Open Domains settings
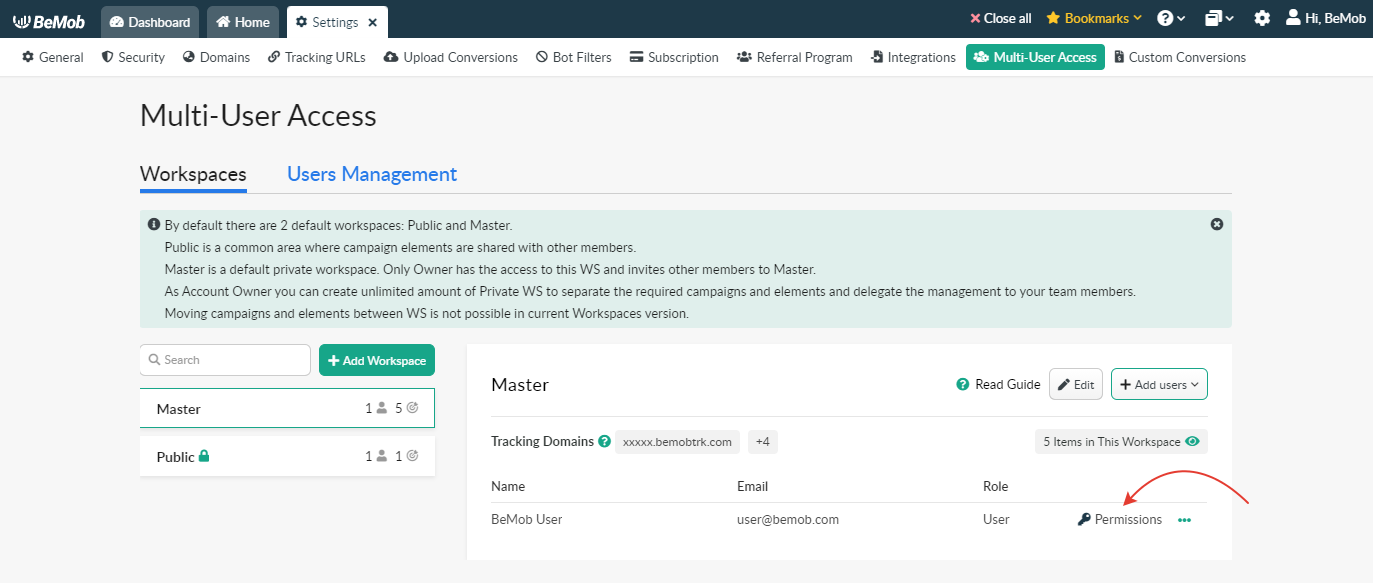 tap(216, 57)
